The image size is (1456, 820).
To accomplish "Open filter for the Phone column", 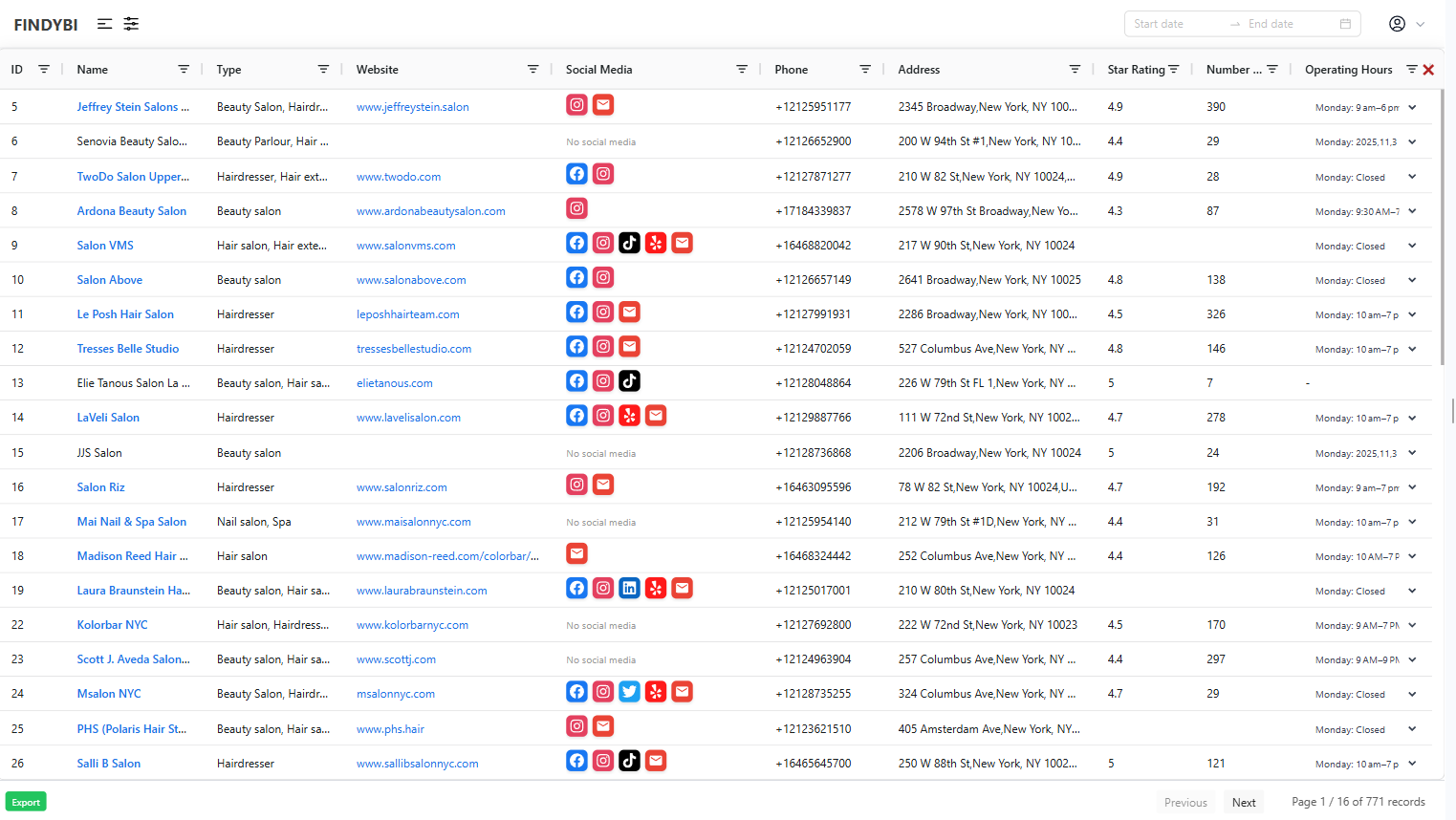I will 865,69.
